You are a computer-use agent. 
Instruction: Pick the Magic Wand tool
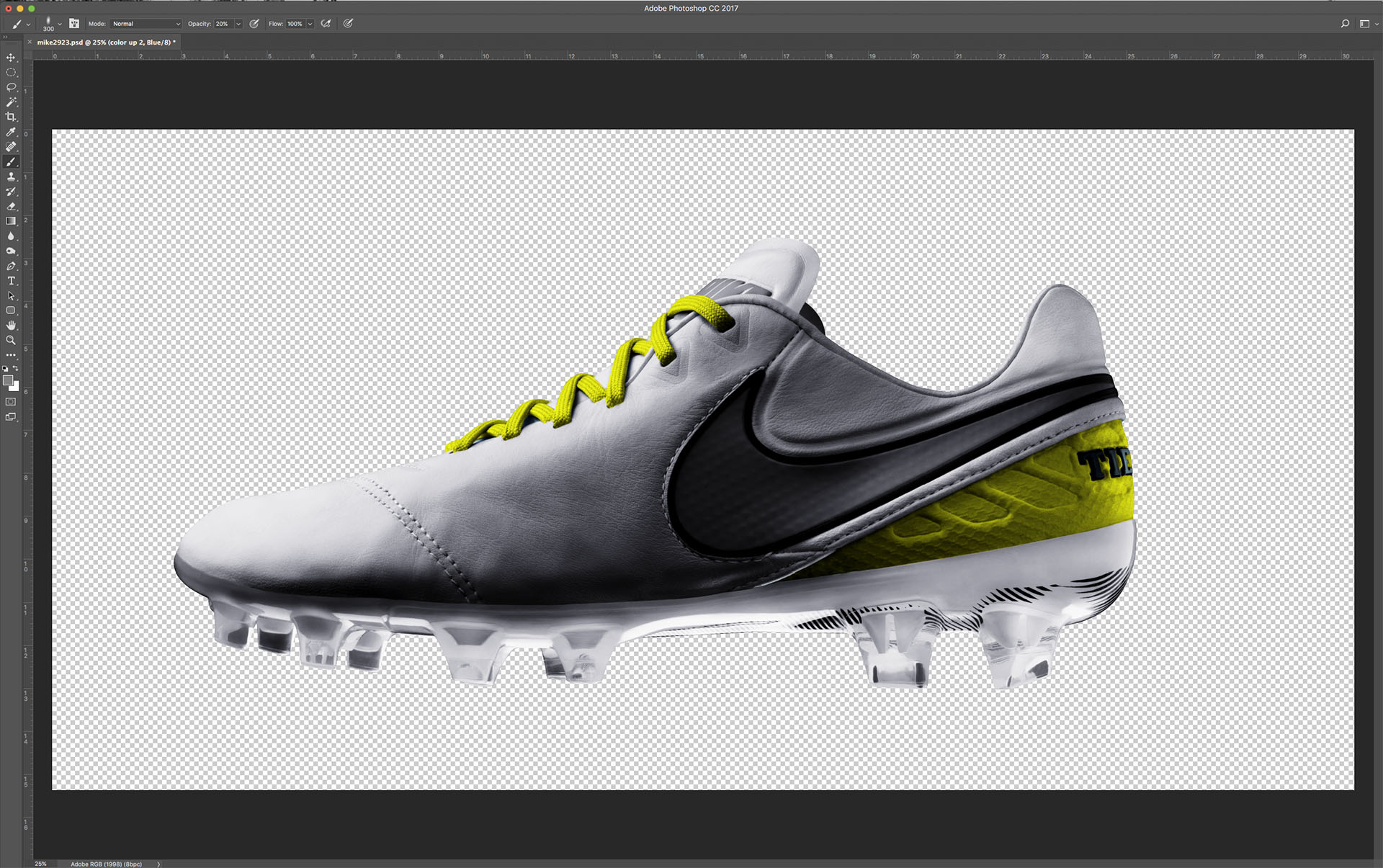(11, 102)
